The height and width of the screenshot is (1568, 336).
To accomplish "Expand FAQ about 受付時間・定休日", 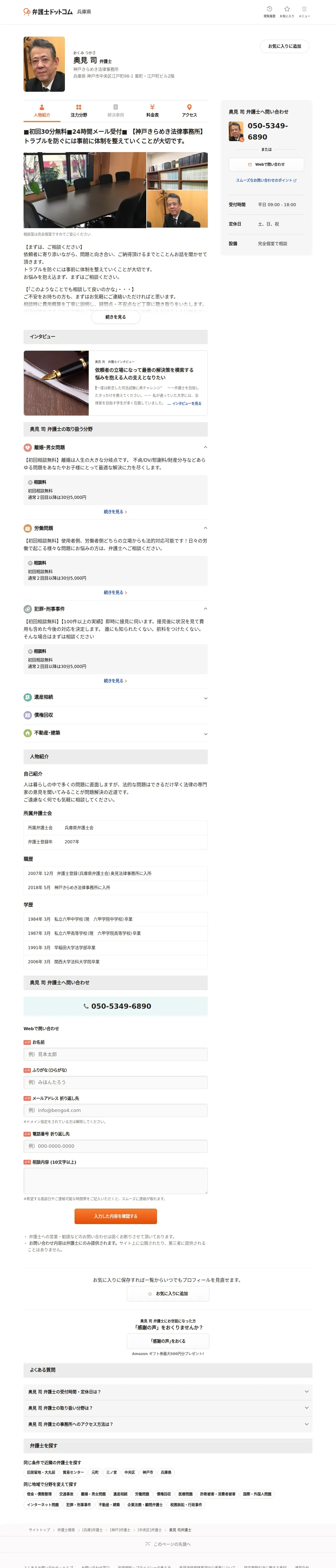I will coord(168,1392).
